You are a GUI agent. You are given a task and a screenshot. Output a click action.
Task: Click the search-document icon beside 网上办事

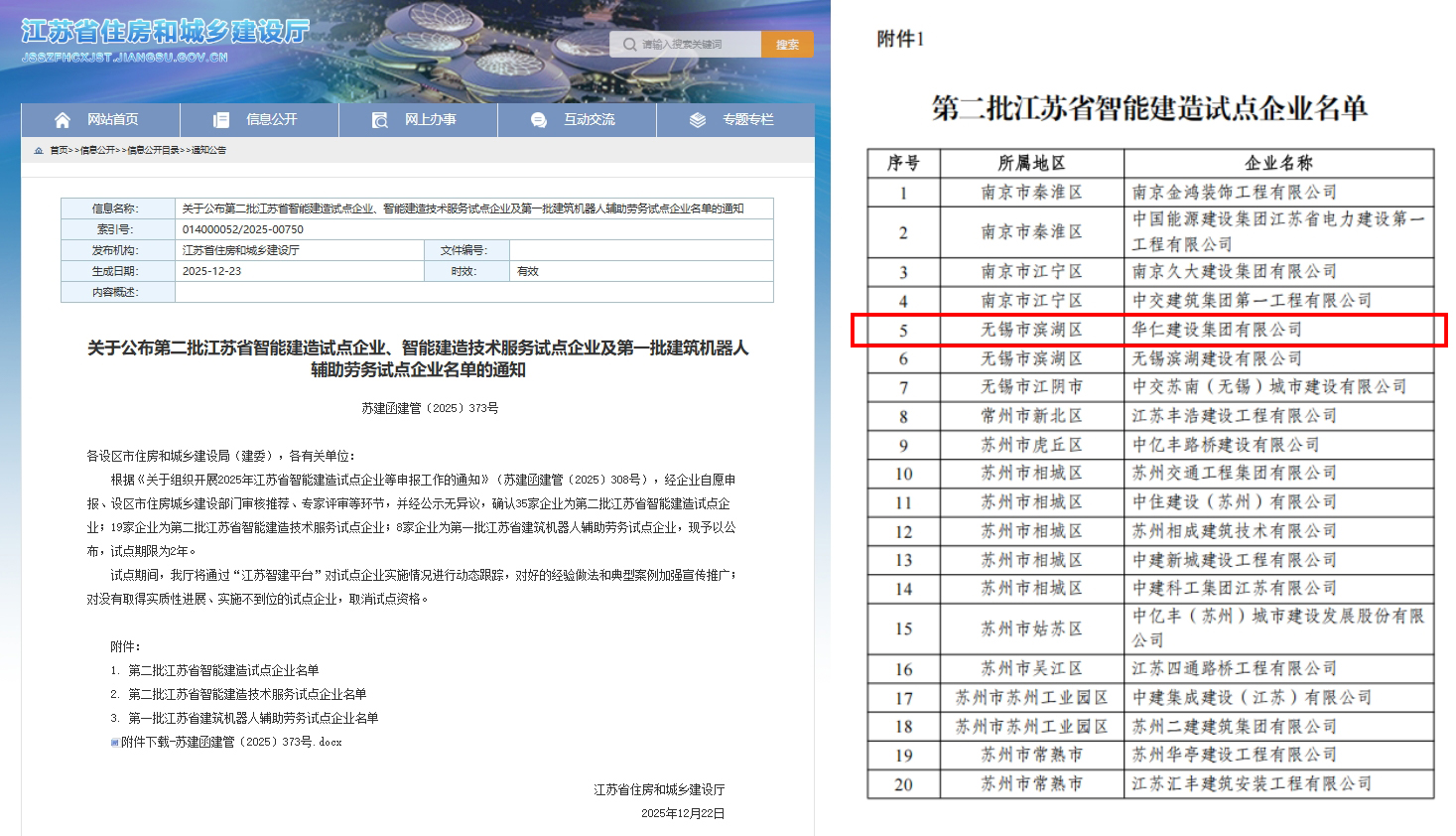point(379,120)
